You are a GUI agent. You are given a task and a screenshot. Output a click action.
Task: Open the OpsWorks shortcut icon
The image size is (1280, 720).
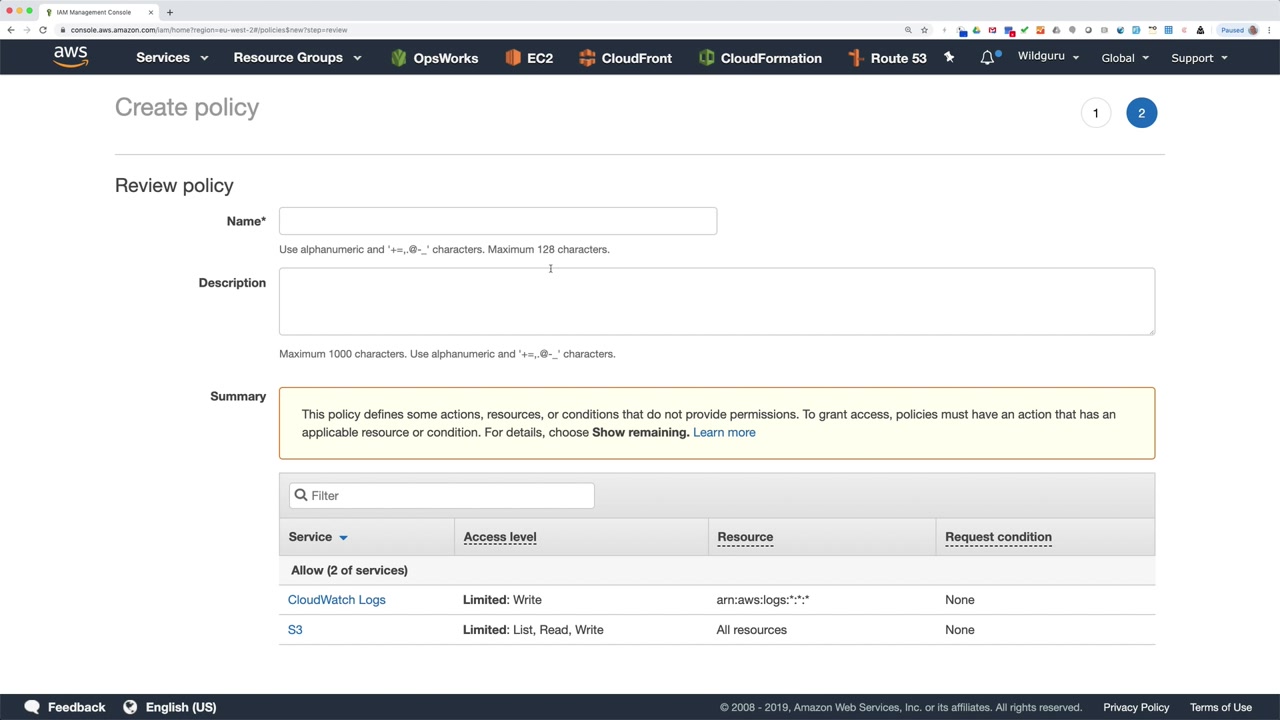pyautogui.click(x=399, y=58)
